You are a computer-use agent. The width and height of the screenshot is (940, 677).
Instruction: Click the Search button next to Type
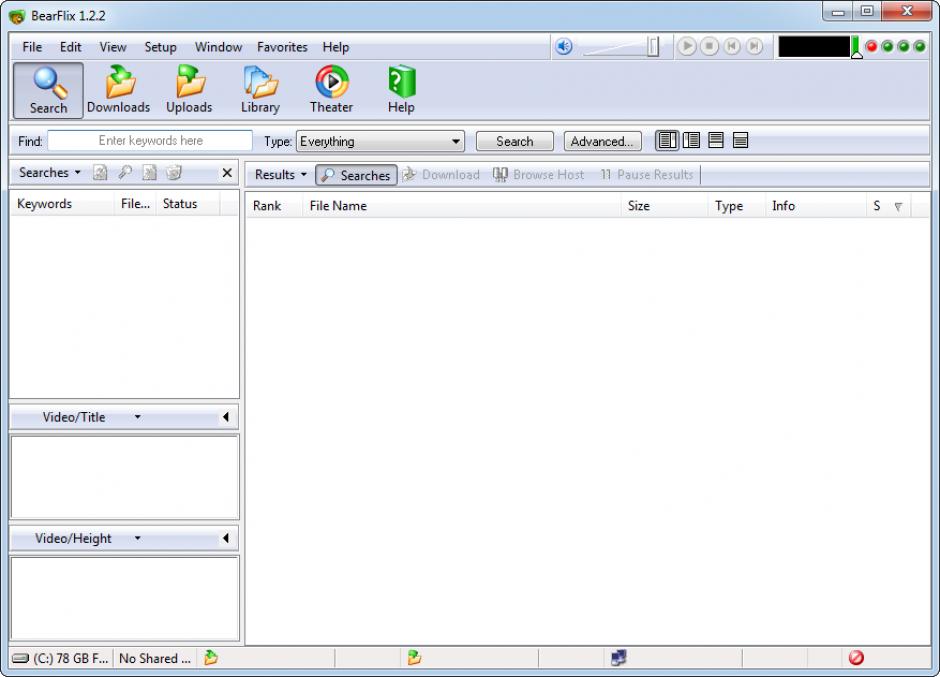click(514, 142)
